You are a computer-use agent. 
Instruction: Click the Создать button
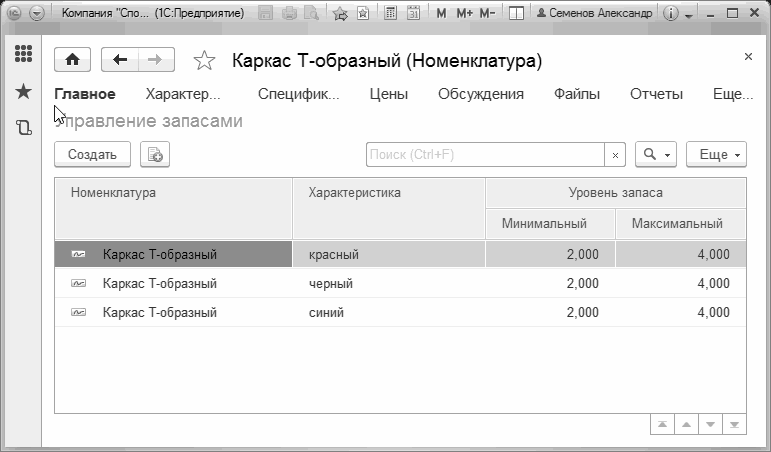(x=92, y=154)
